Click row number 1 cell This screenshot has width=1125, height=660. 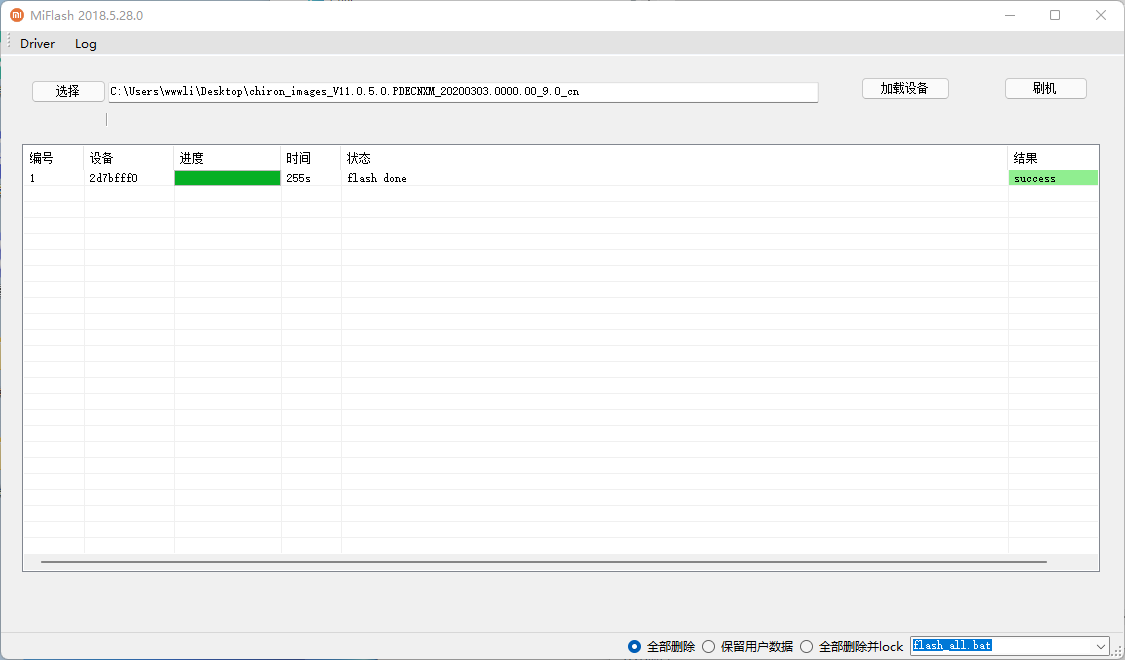coord(54,178)
